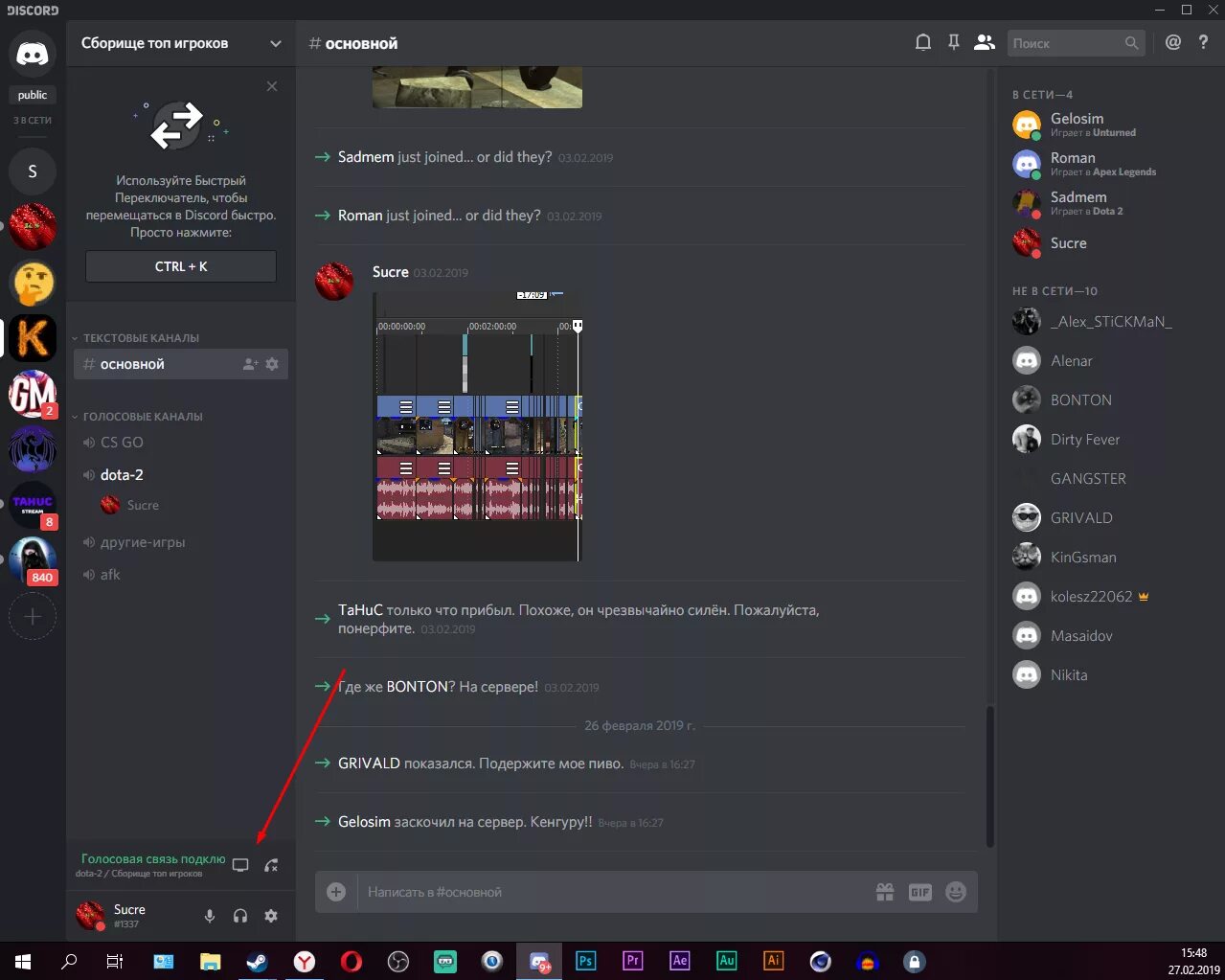Click the GRIVALD name in join message
Screen dimensions: 1225x980
[x=369, y=763]
